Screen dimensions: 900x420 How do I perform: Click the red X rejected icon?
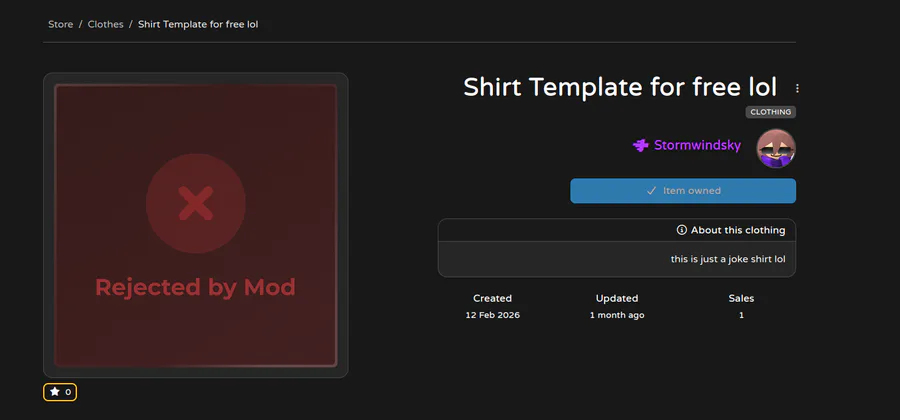click(195, 205)
